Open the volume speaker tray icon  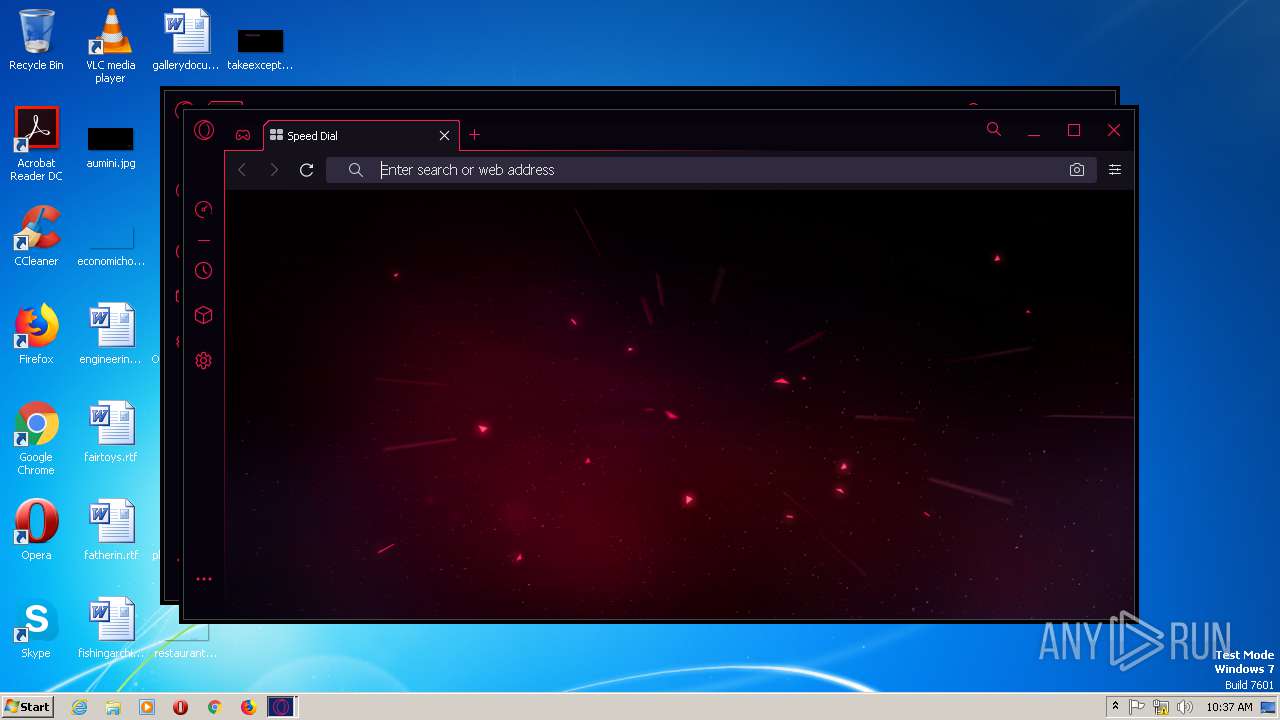[x=1185, y=707]
